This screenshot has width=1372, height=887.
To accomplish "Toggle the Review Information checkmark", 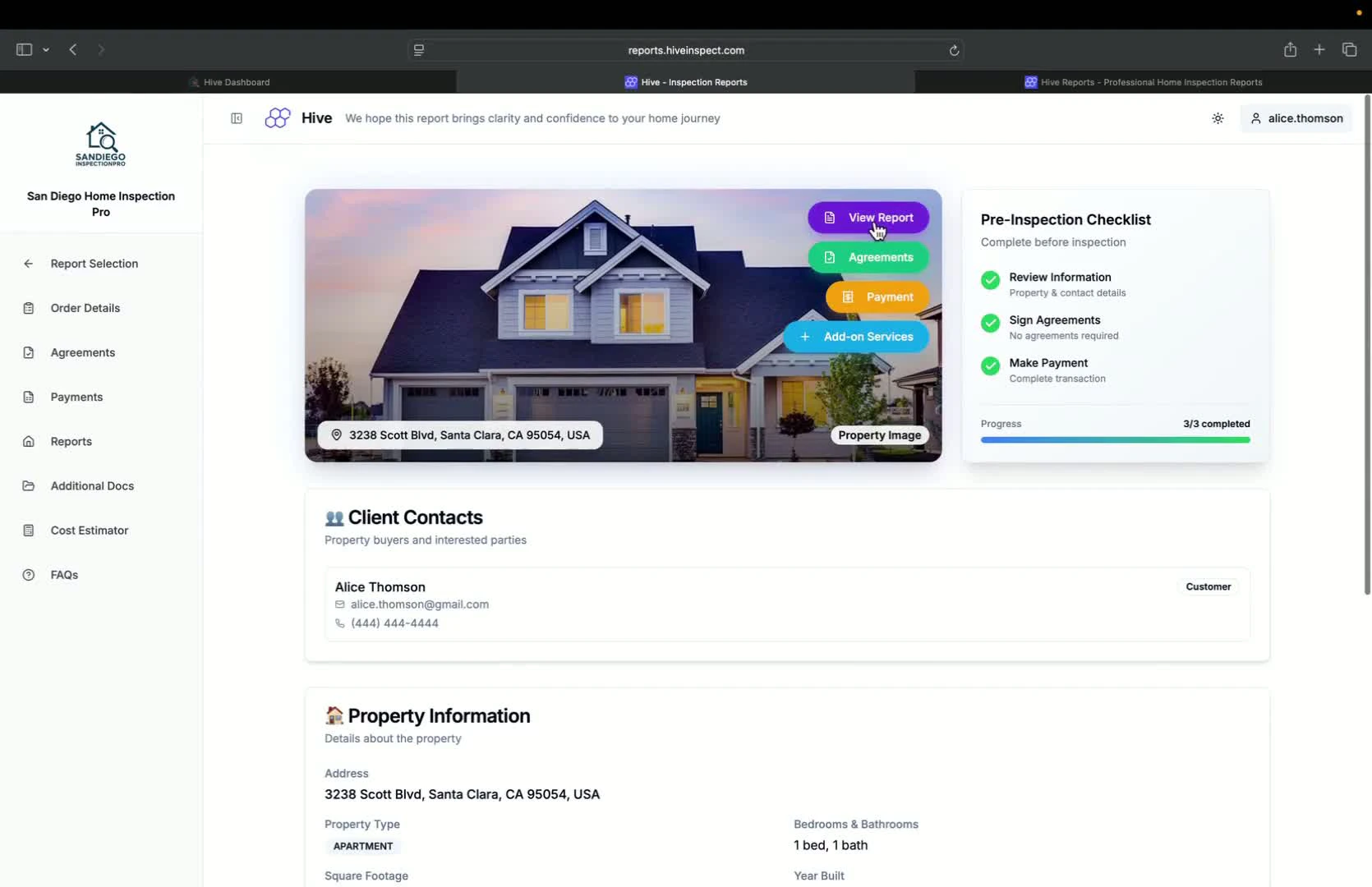I will coord(989,280).
